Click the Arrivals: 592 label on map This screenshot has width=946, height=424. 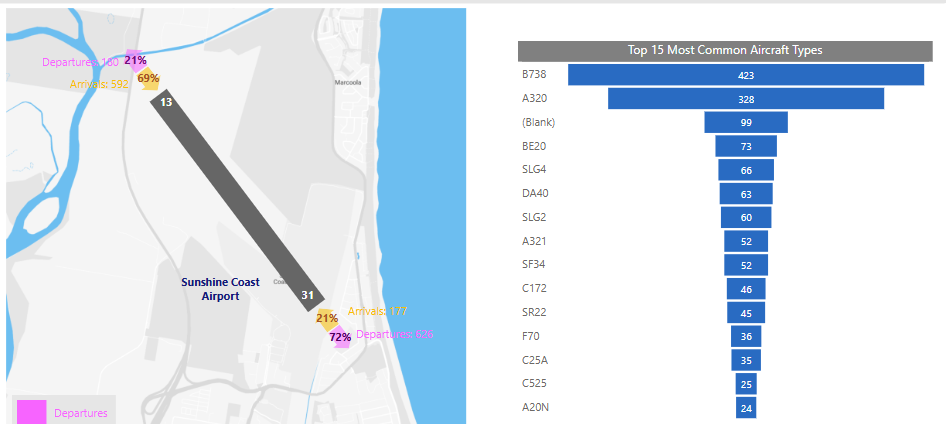tap(99, 84)
